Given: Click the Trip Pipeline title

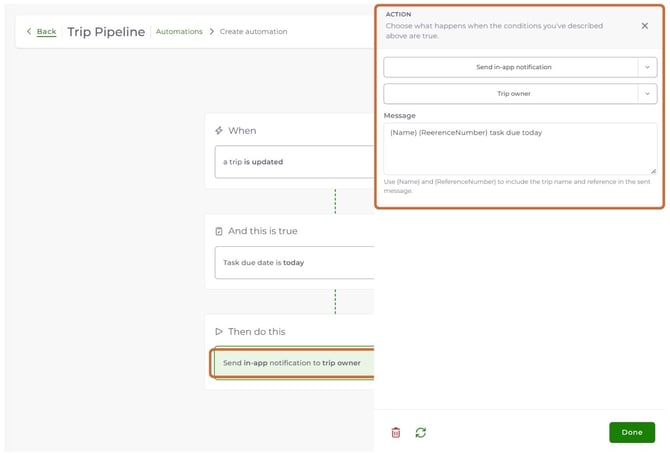Looking at the screenshot, I should click(x=106, y=32).
